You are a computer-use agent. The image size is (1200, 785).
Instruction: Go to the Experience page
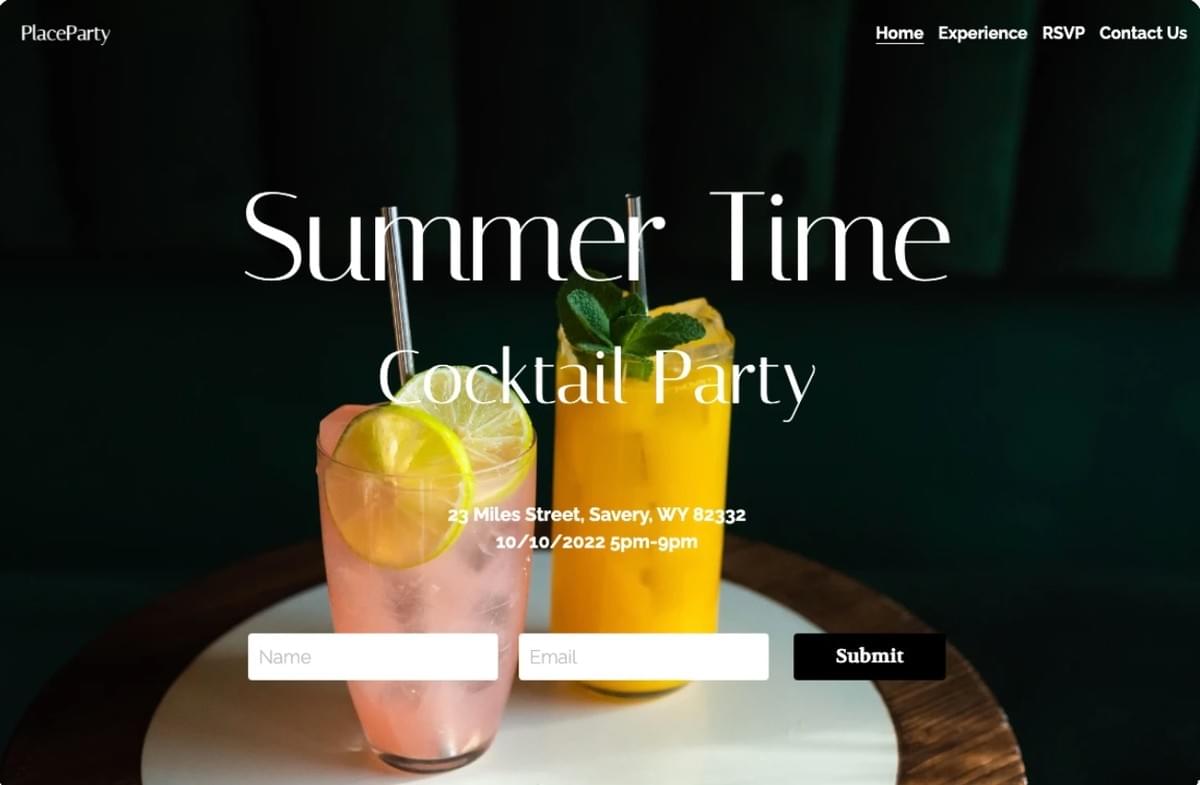pyautogui.click(x=982, y=33)
